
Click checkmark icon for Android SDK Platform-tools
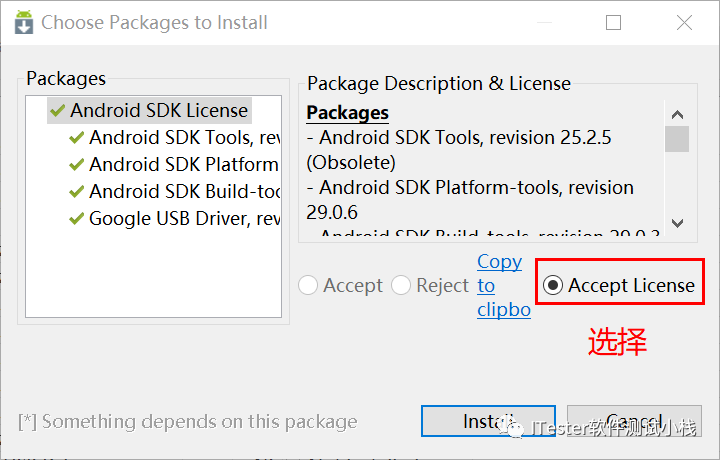coord(76,165)
